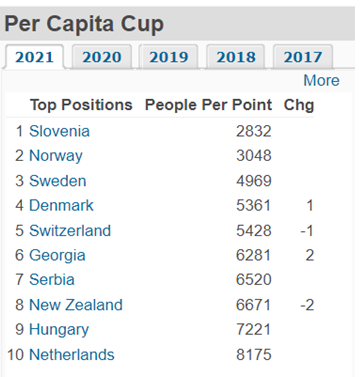Open the Norway country link

pyautogui.click(x=56, y=156)
